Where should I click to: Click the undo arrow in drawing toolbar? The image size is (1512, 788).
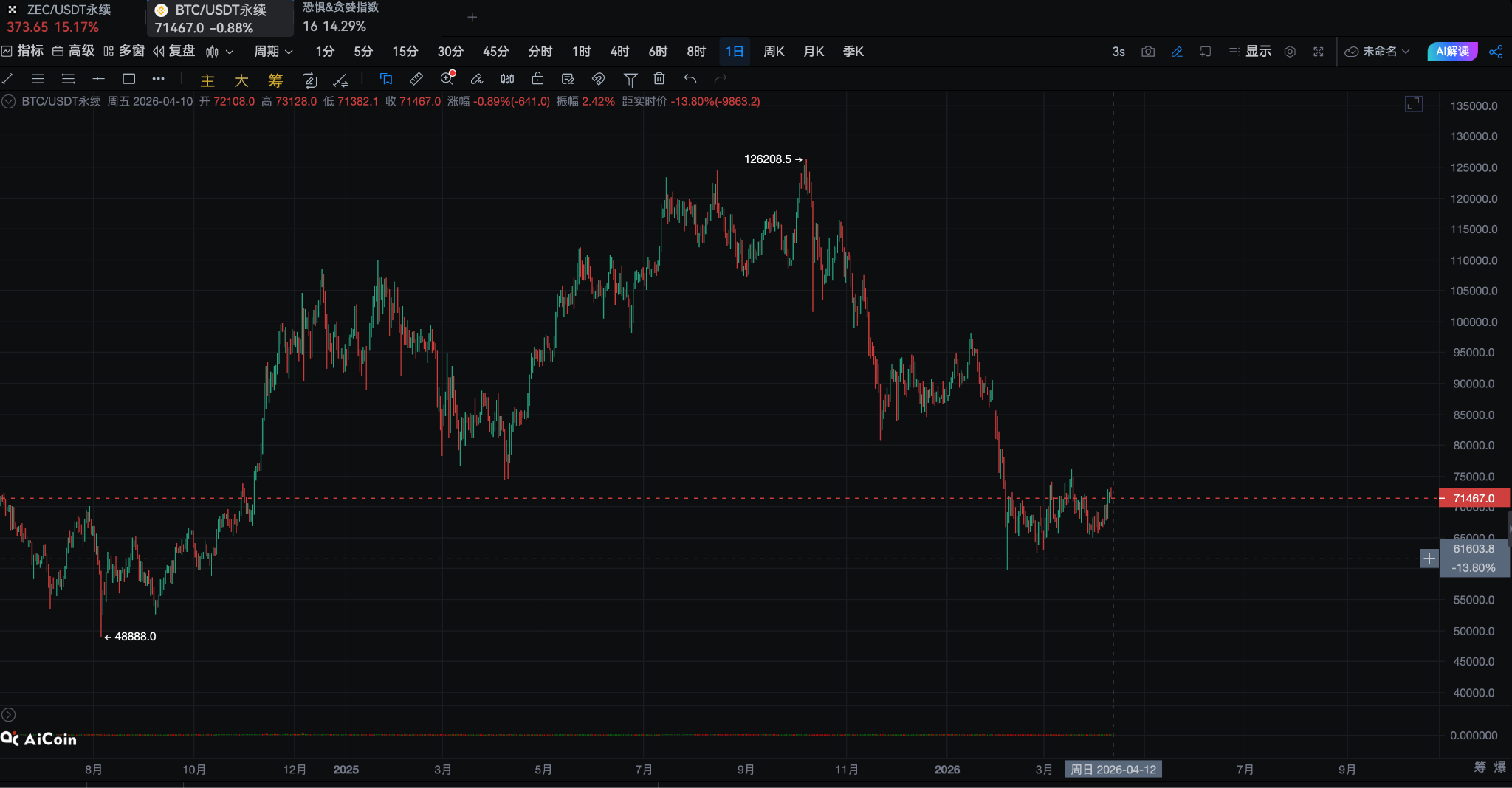click(x=690, y=79)
